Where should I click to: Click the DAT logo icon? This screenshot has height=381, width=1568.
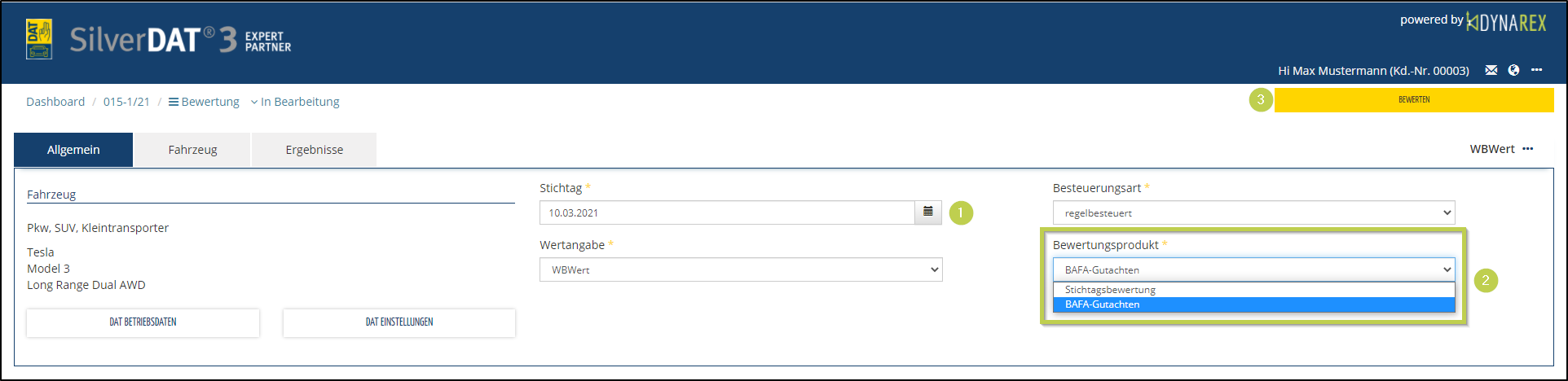point(39,40)
